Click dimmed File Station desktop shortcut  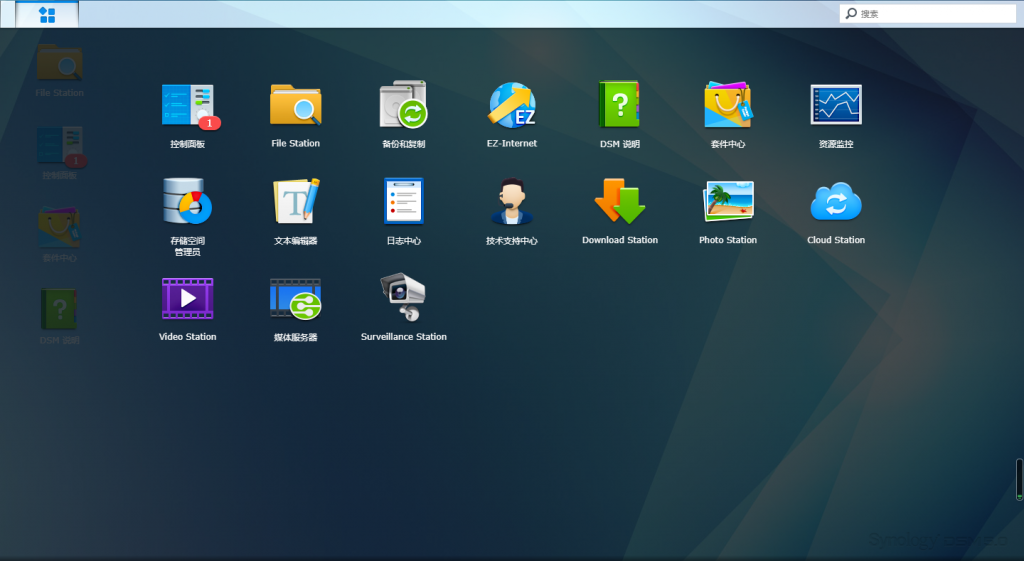coord(59,71)
